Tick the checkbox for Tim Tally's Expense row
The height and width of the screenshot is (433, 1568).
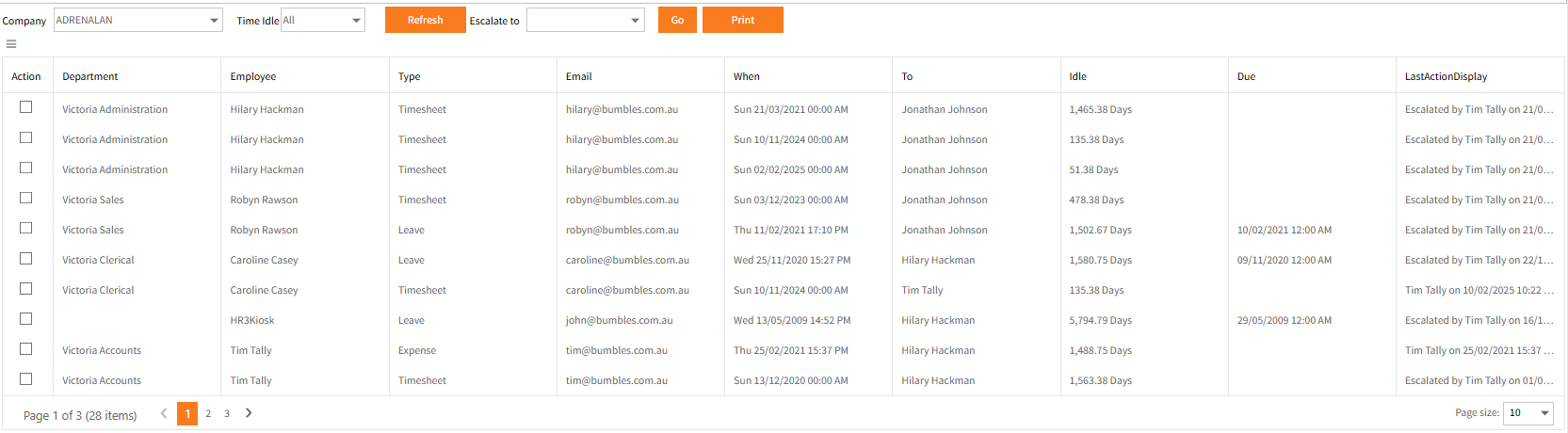[x=26, y=348]
